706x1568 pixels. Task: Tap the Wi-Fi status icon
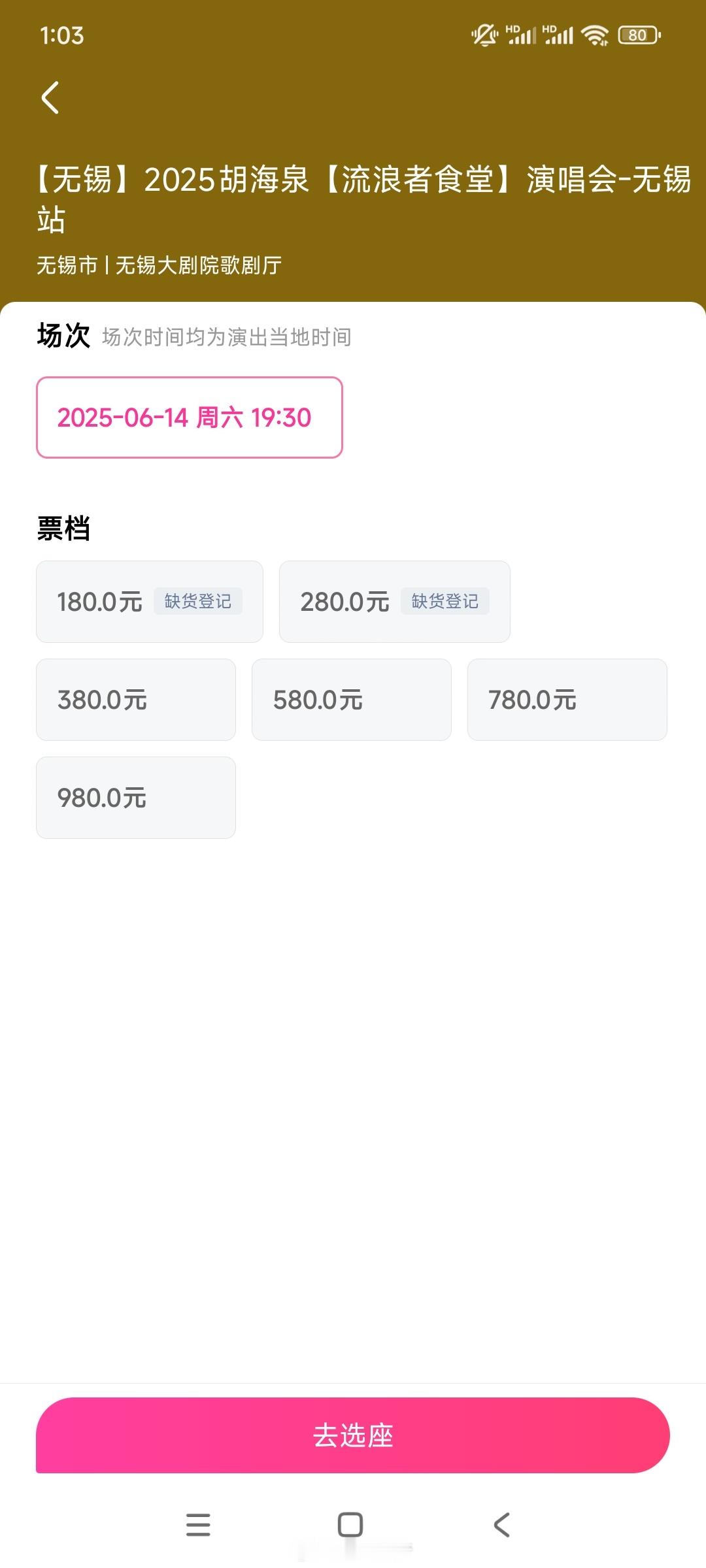tap(596, 35)
